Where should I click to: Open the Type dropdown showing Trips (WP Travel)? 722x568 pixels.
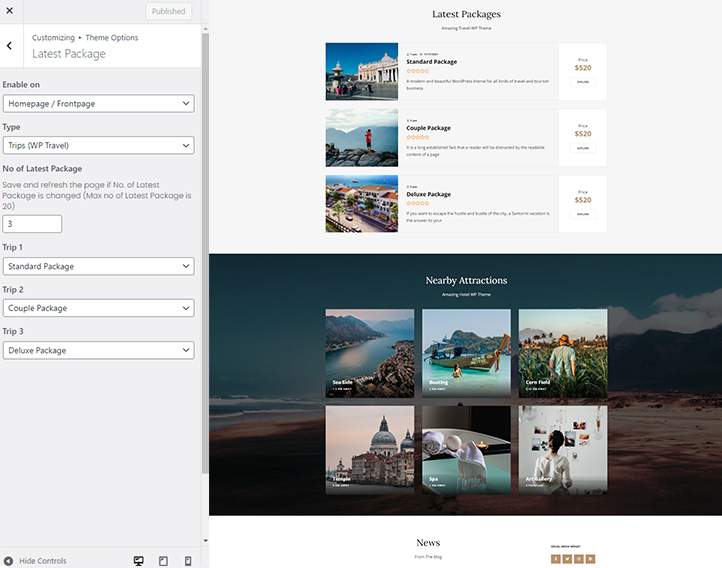98,146
